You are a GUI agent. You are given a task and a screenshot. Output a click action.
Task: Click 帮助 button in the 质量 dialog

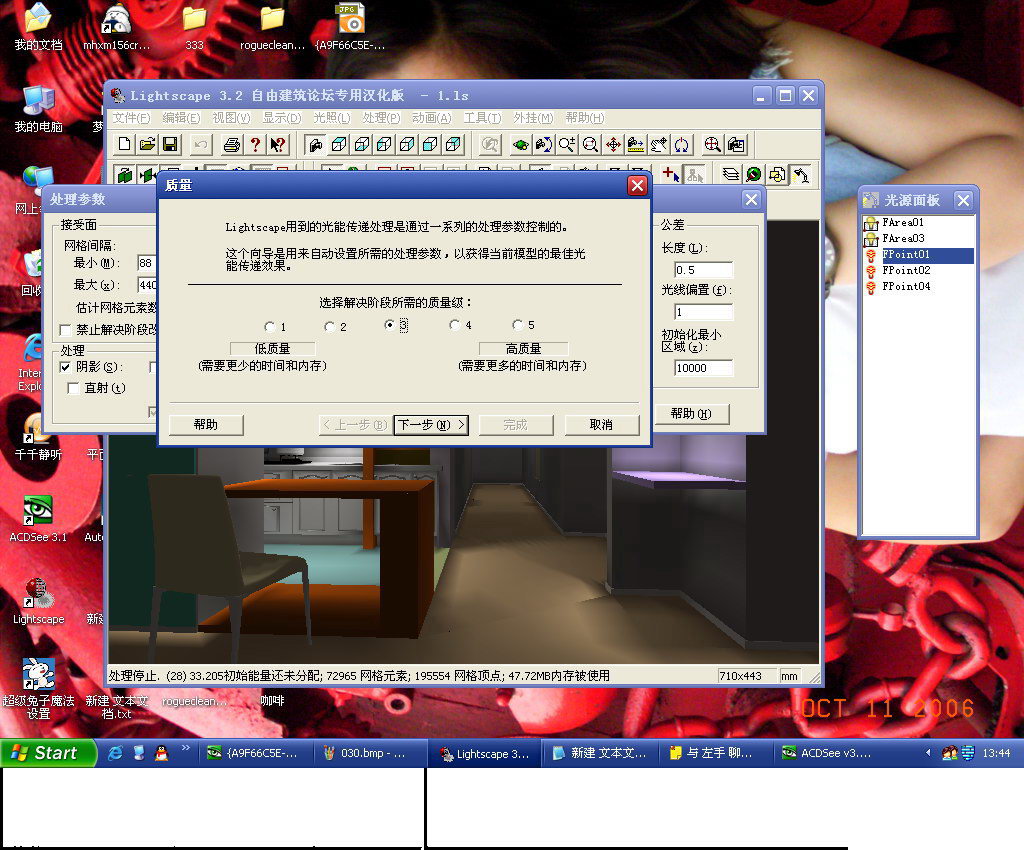tap(206, 425)
